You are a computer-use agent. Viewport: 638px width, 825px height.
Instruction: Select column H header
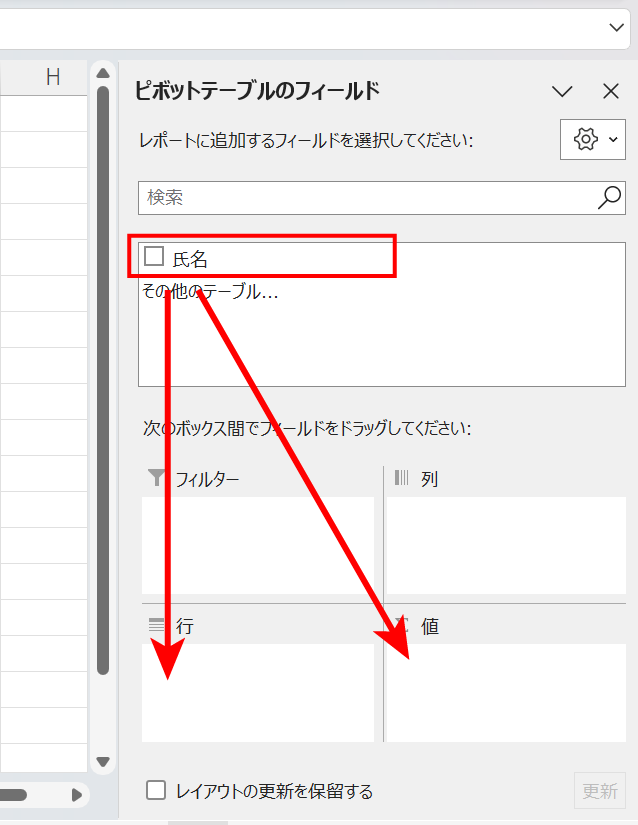53,77
